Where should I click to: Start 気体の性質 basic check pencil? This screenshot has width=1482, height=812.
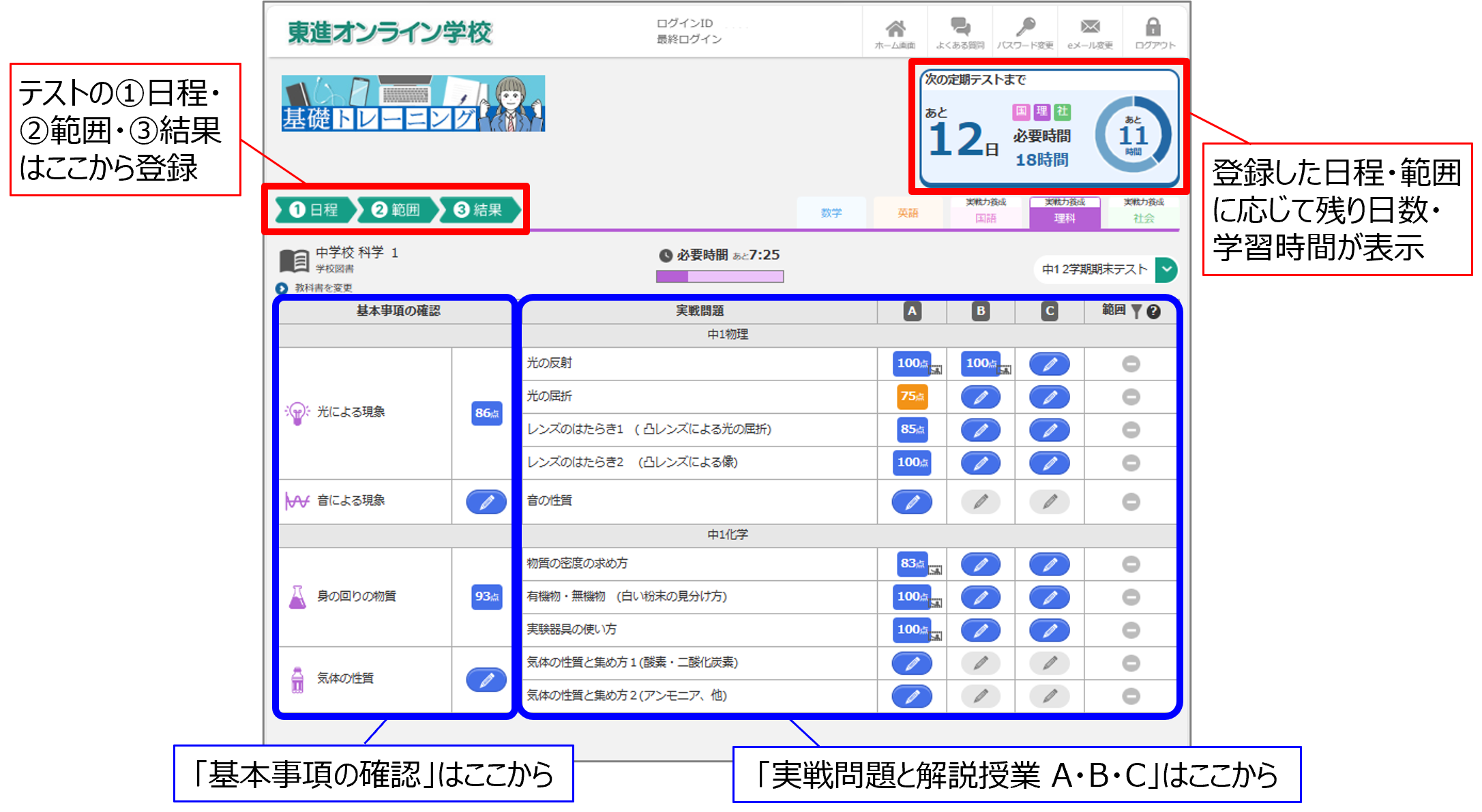click(486, 680)
